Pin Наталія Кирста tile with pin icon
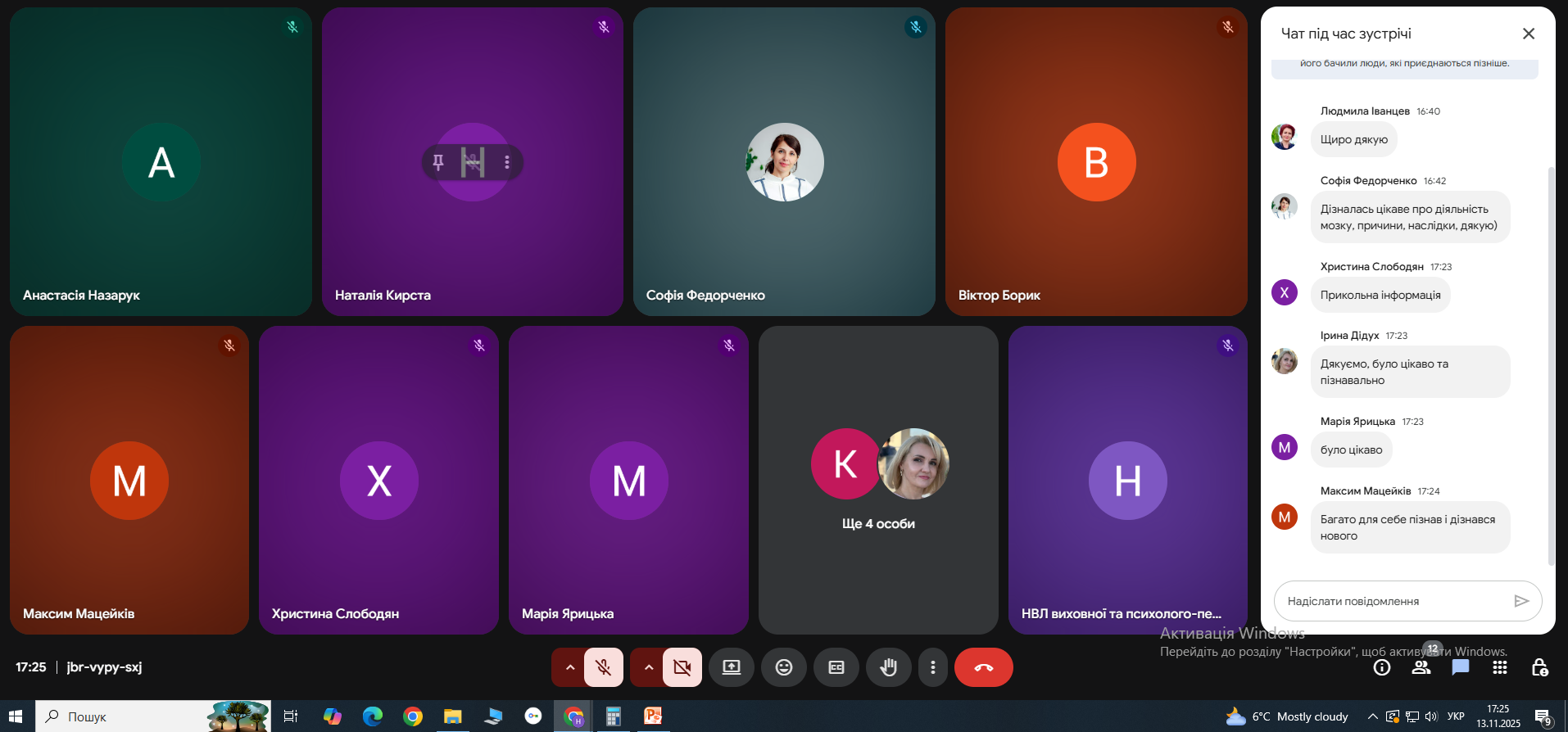 (438, 162)
